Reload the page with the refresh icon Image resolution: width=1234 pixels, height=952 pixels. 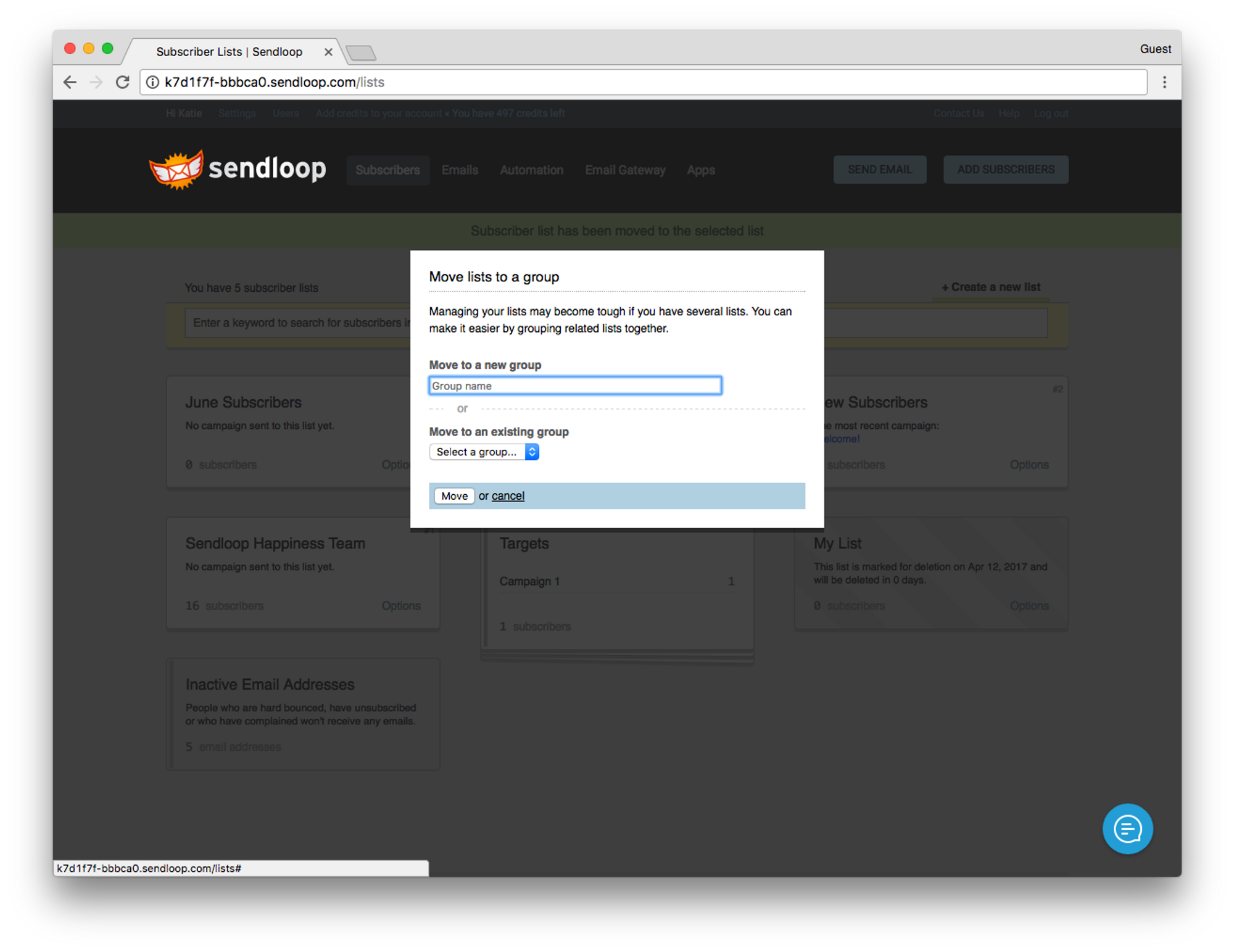pos(122,82)
